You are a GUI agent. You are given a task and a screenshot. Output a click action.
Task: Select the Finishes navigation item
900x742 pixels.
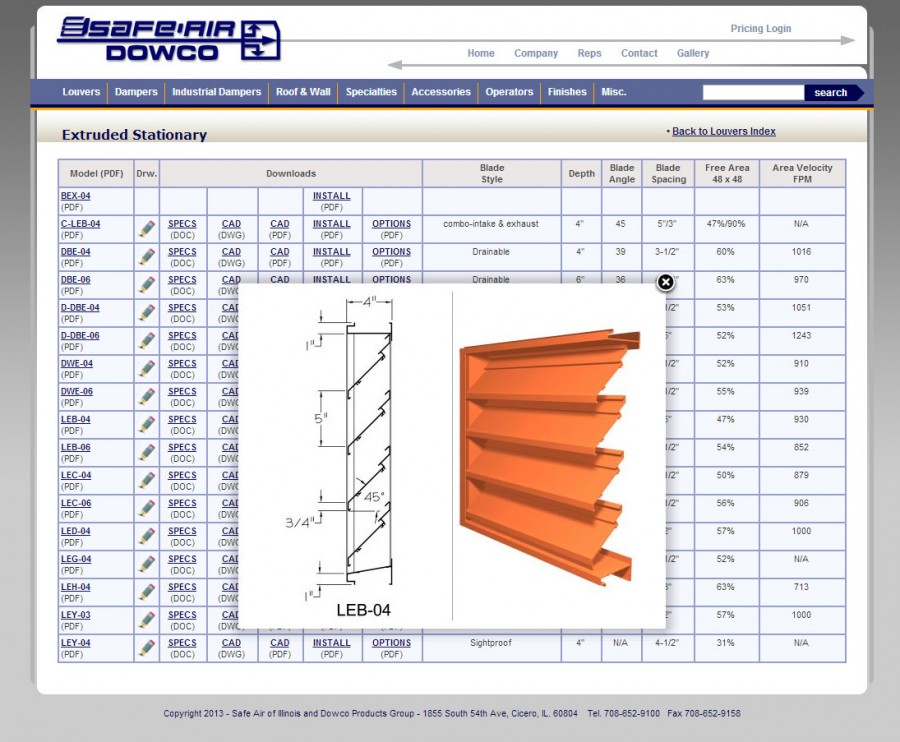click(x=567, y=92)
